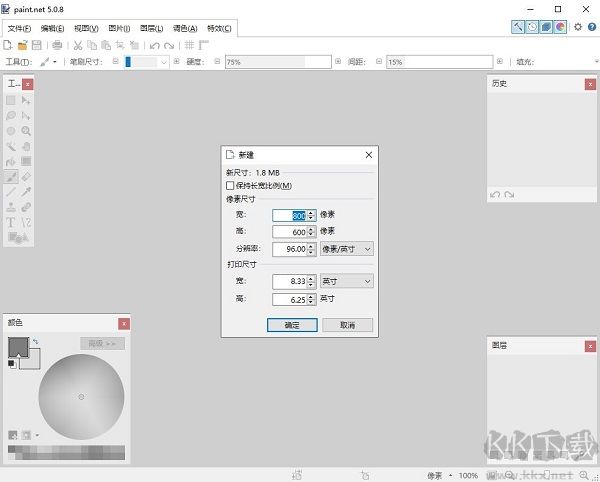This screenshot has height=482, width=600.
Task: Click the Undo arrow in main toolbar
Action: point(155,46)
